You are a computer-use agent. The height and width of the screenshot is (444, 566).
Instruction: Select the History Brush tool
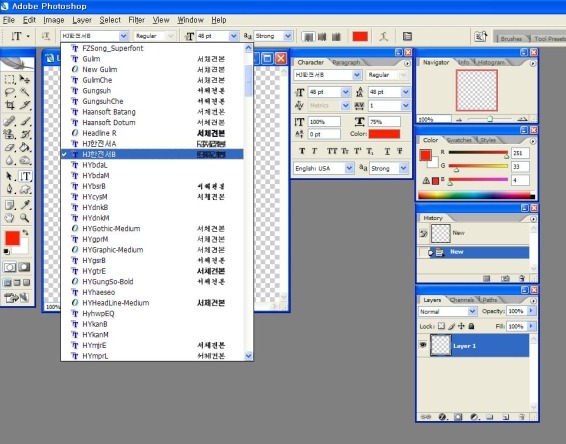pos(25,134)
